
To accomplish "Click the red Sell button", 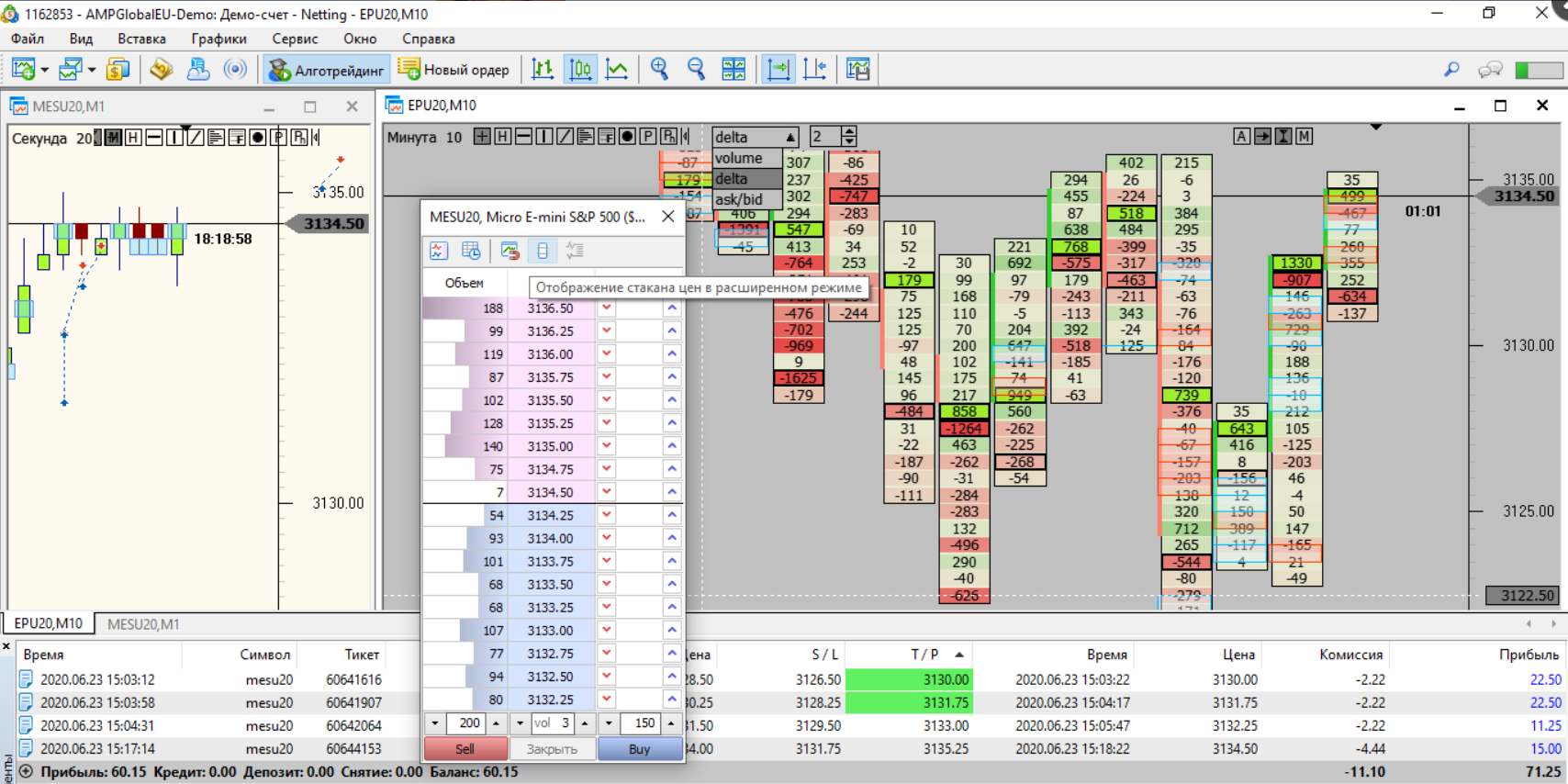I will (465, 749).
